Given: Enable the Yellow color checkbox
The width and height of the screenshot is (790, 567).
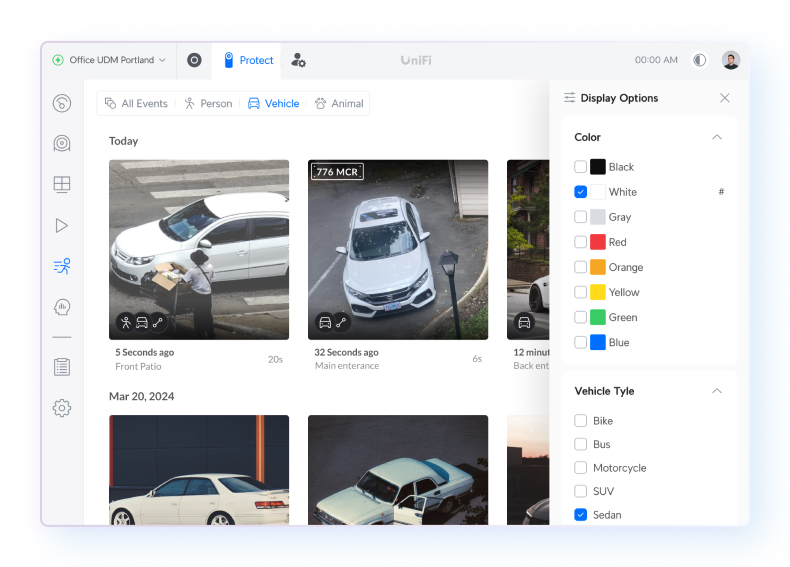Looking at the screenshot, I should [x=580, y=292].
